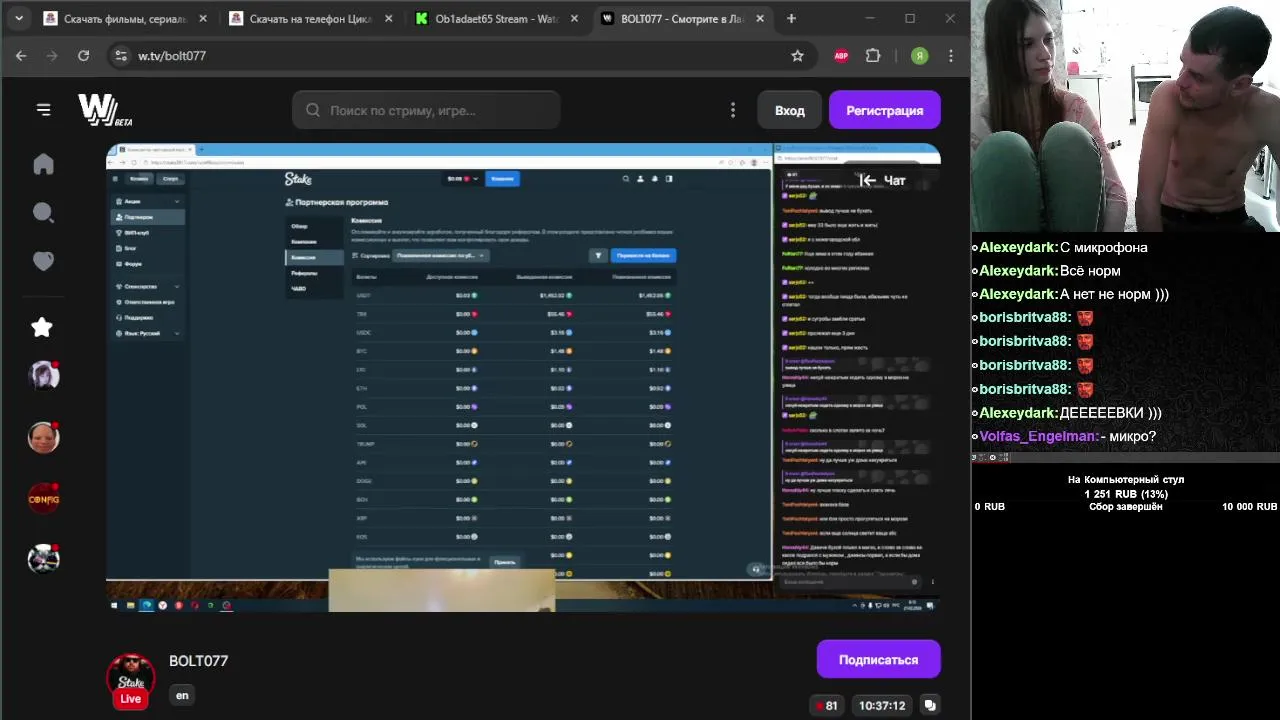Open the sidebar channel avatar showing a face
Screen dimensions: 1280x720
43,437
